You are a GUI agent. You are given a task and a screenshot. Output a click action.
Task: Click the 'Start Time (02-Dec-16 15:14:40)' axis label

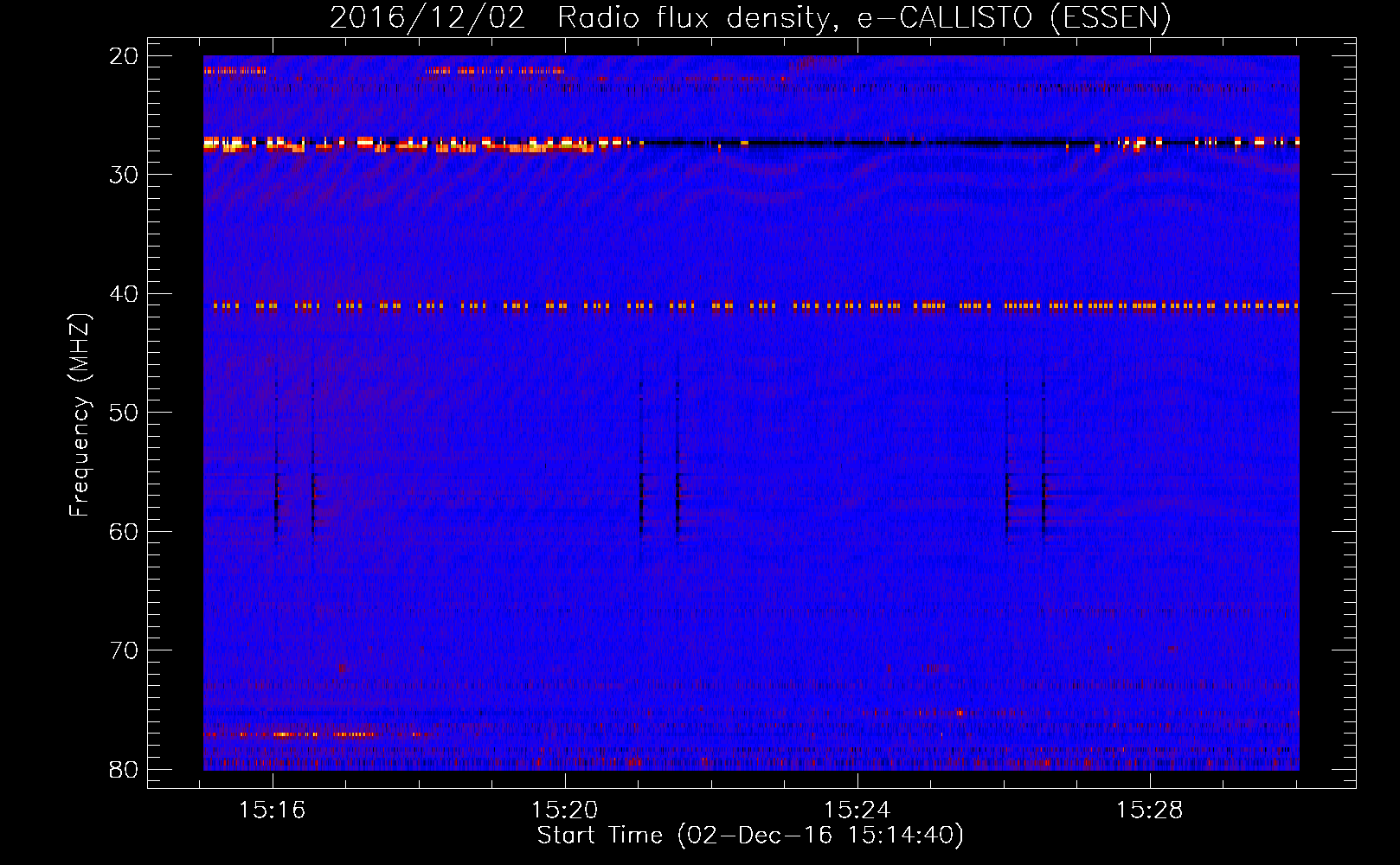(x=750, y=836)
